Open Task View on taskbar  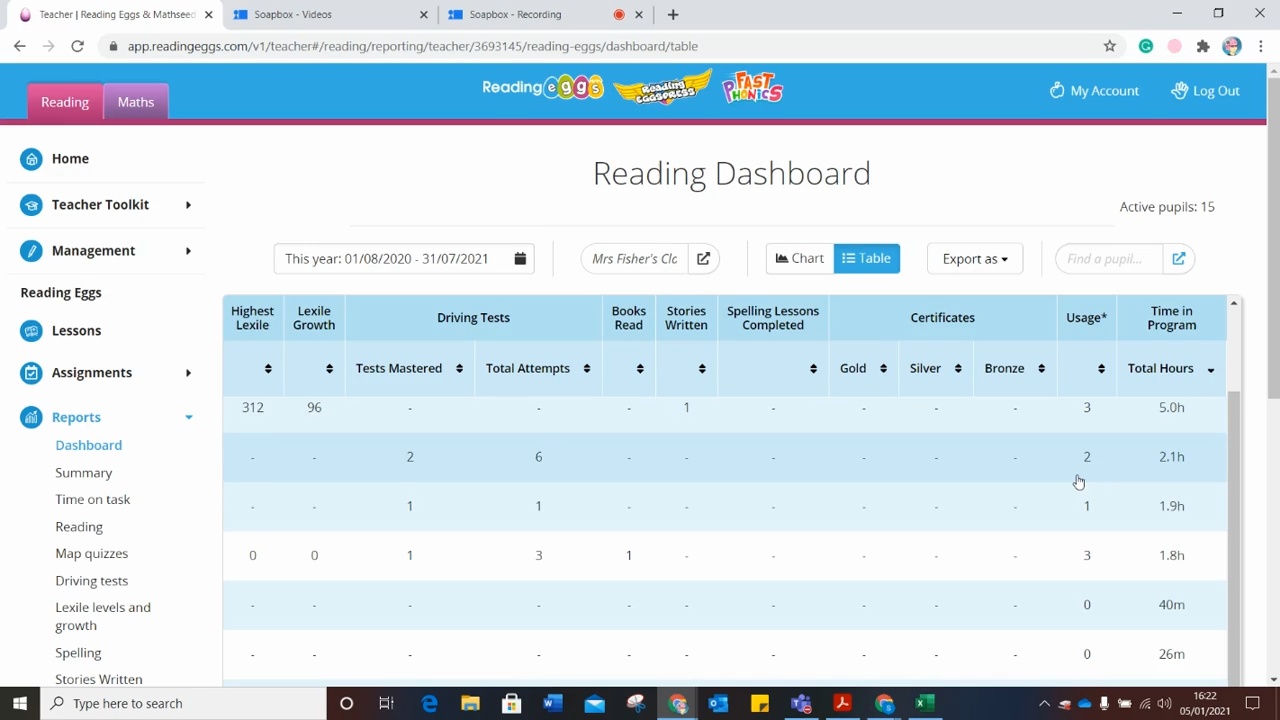[x=386, y=703]
